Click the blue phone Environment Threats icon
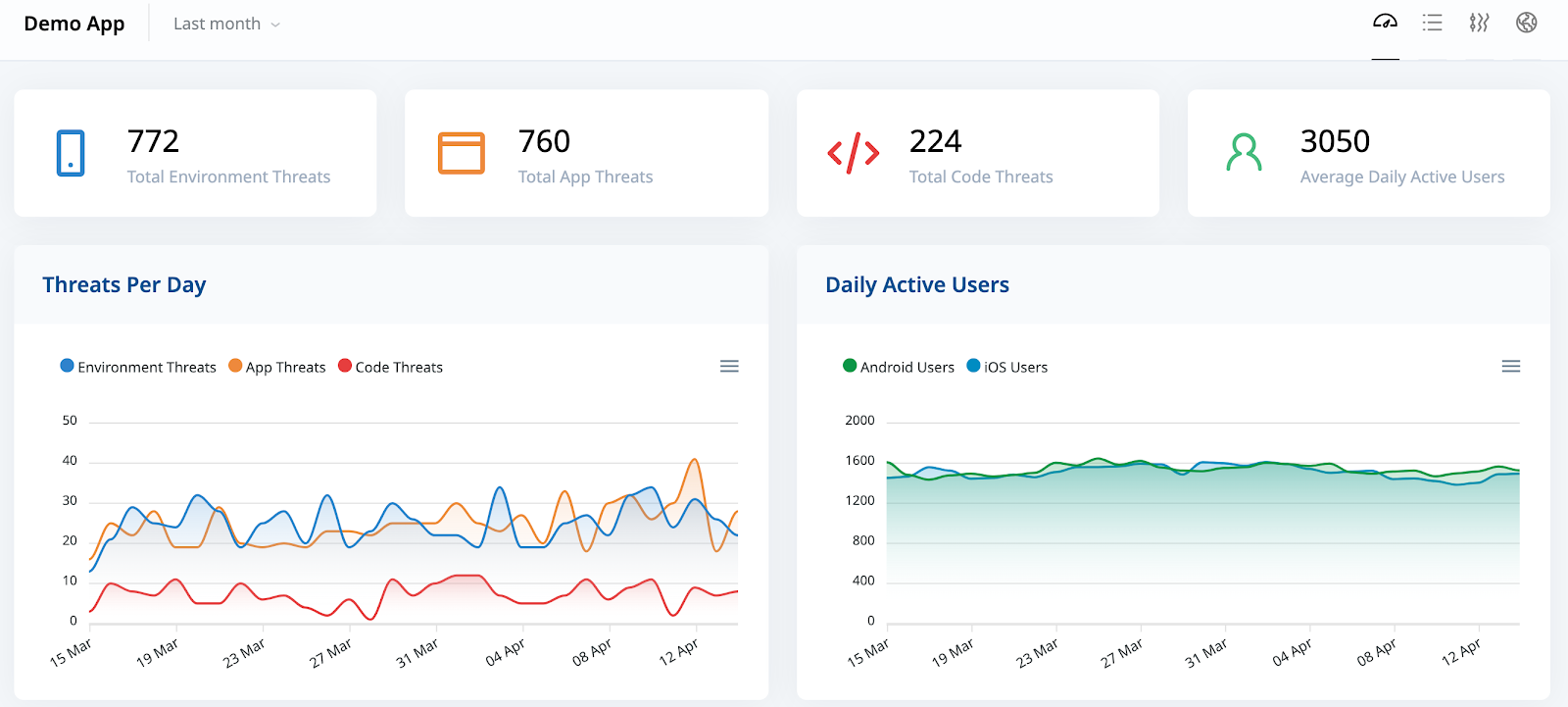Image resolution: width=1568 pixels, height=707 pixels. pos(71,153)
